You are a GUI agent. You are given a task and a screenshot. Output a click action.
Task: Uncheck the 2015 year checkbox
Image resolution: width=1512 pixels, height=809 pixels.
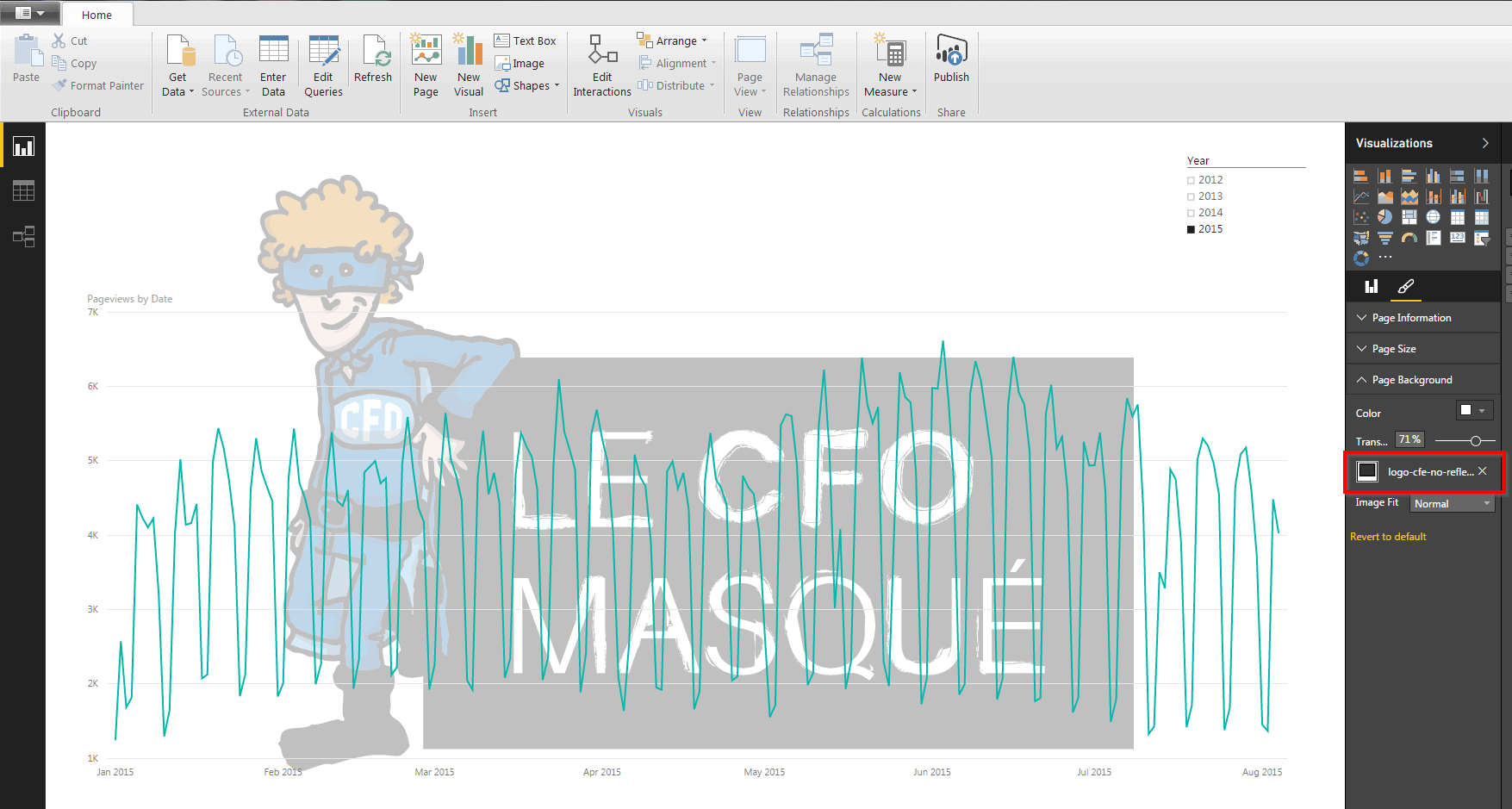pyautogui.click(x=1192, y=229)
